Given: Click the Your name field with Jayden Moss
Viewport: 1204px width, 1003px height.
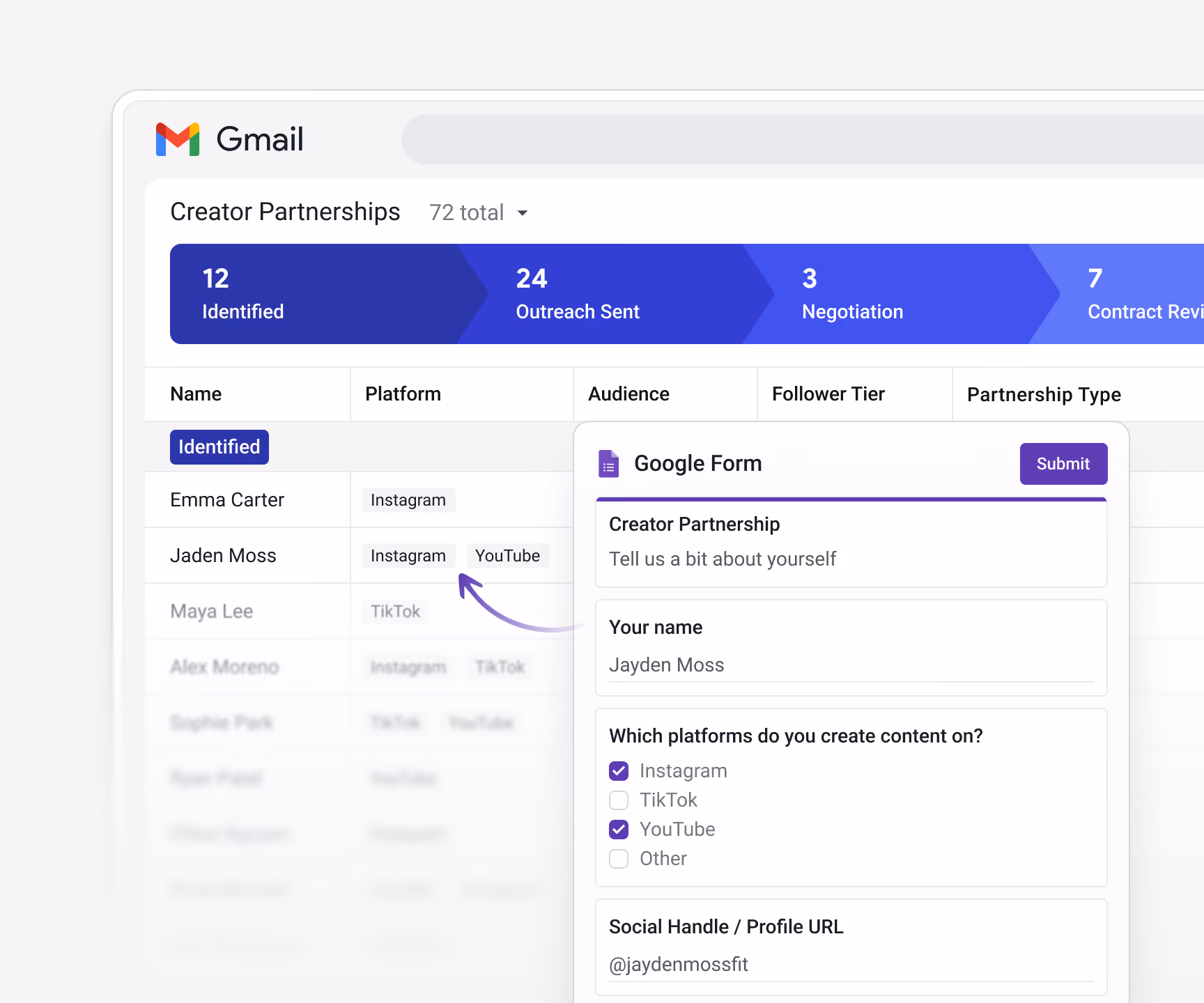Looking at the screenshot, I should point(851,666).
